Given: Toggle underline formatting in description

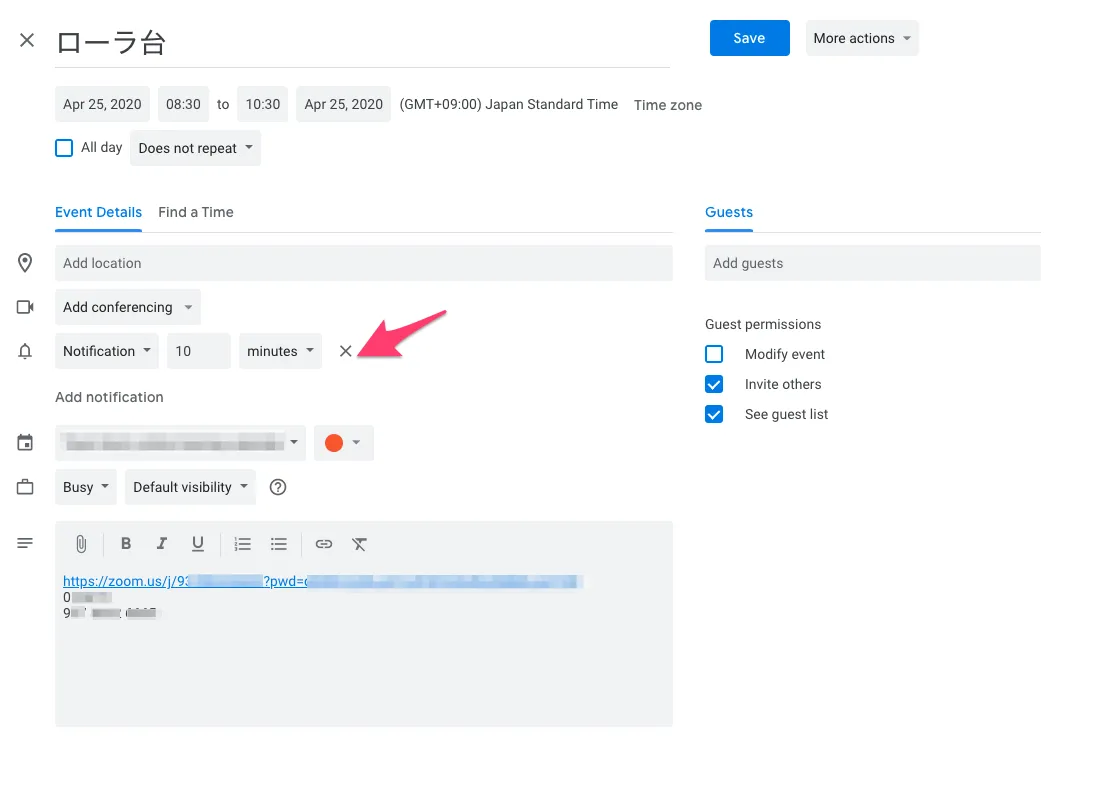Looking at the screenshot, I should (198, 544).
